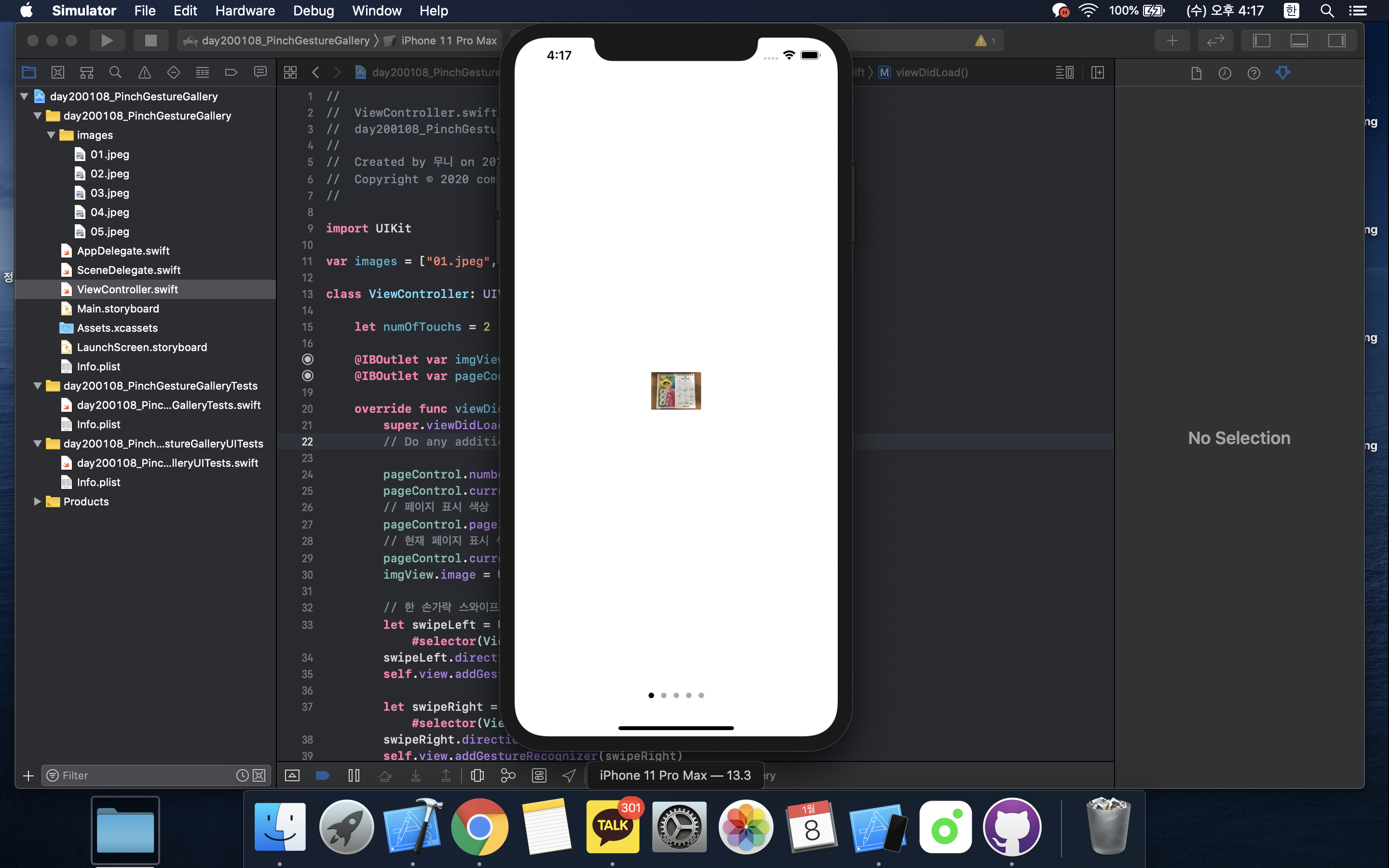Open the Debug View Hierarchy icon

tap(477, 775)
